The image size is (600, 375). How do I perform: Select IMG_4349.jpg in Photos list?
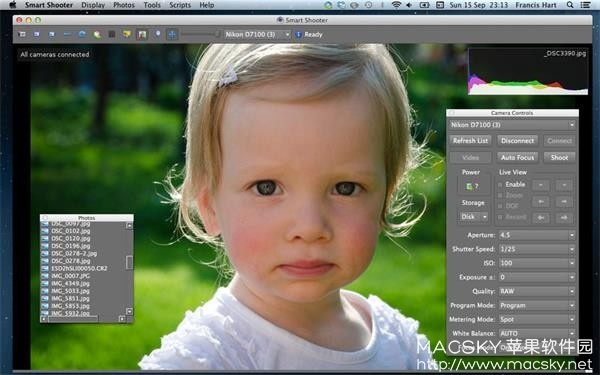coord(71,284)
